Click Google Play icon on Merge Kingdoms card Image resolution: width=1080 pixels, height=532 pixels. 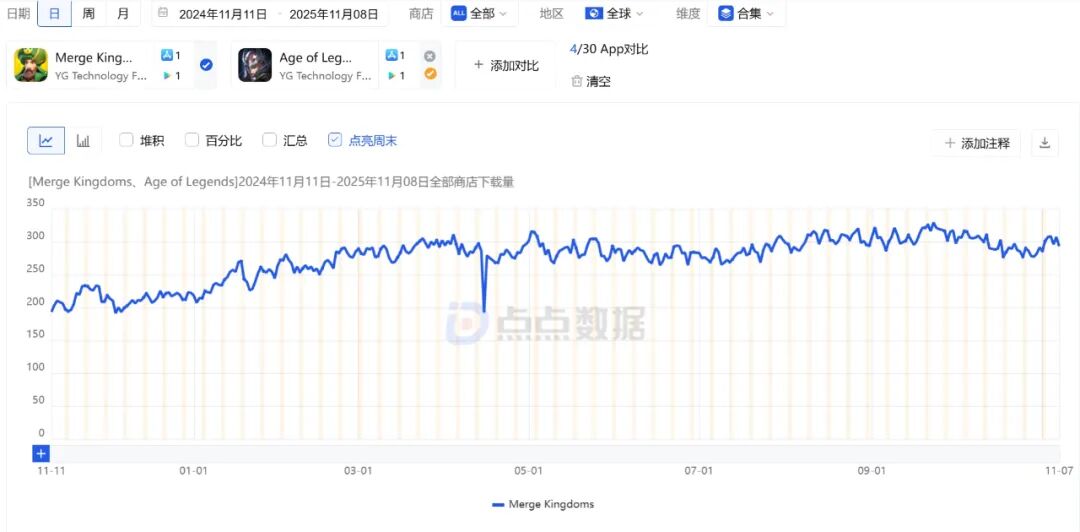(x=167, y=76)
